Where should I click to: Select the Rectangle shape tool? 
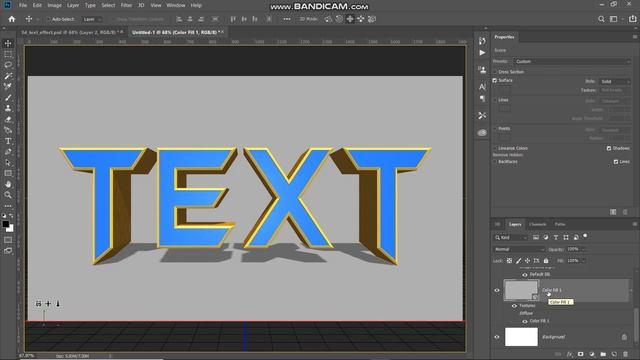pyautogui.click(x=8, y=173)
